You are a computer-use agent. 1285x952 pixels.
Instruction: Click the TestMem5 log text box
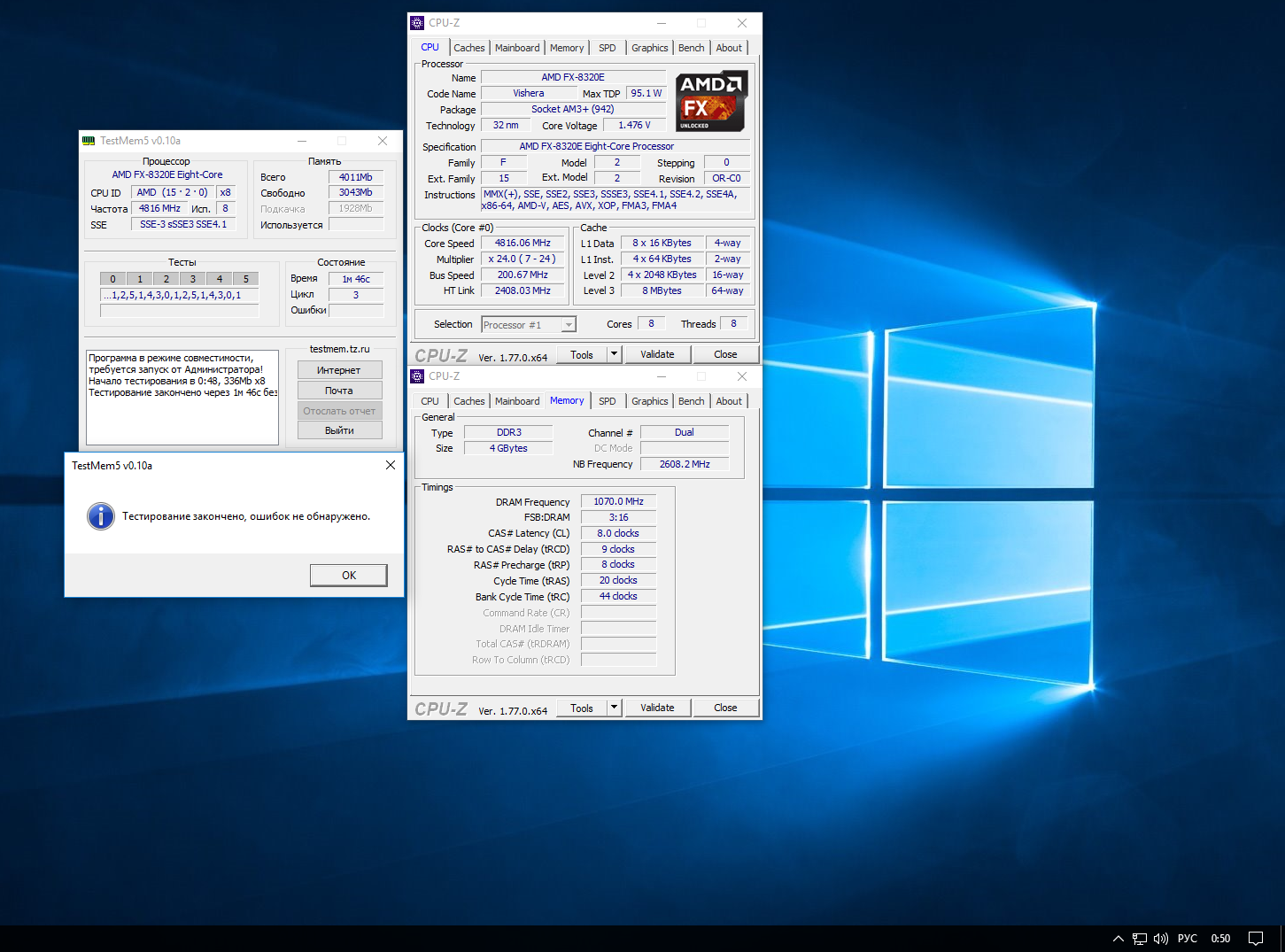(182, 398)
